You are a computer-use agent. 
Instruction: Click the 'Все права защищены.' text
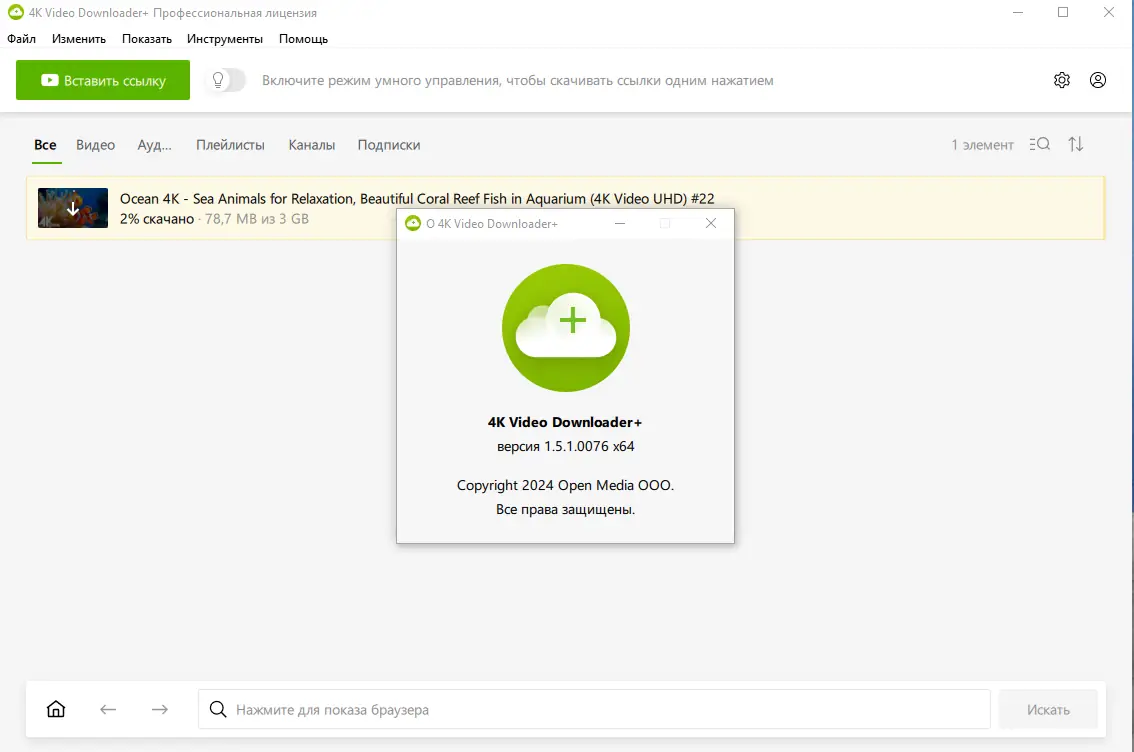tap(566, 510)
